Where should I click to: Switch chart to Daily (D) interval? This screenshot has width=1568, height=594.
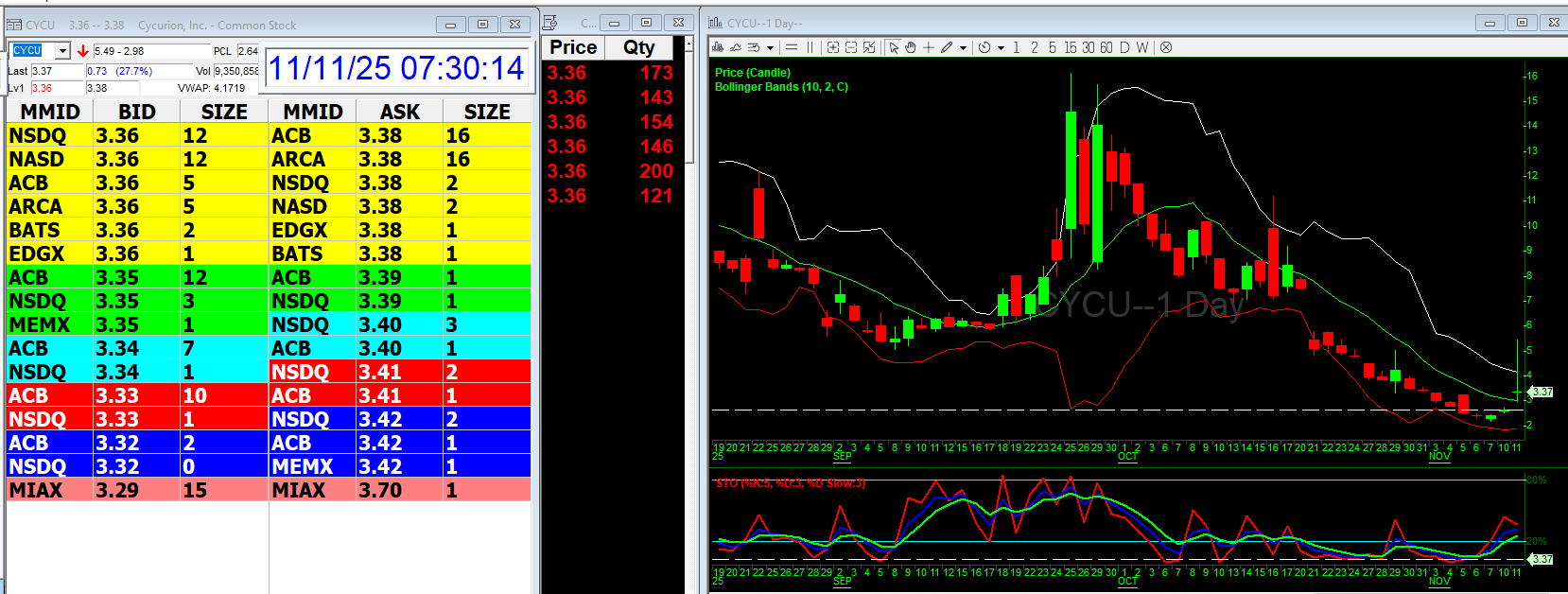pos(1124,47)
